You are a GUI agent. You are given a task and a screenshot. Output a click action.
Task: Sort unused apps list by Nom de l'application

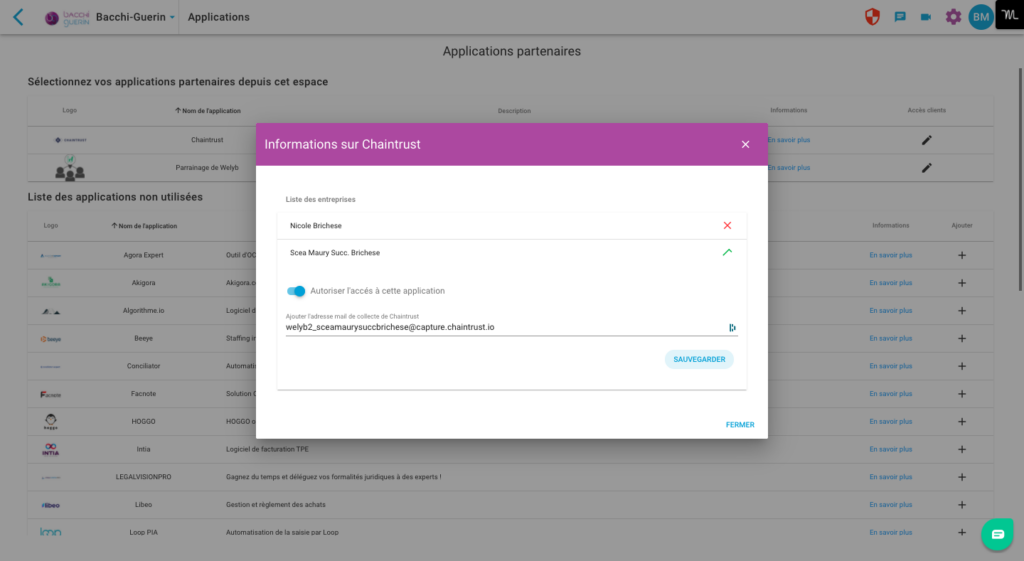[144, 226]
